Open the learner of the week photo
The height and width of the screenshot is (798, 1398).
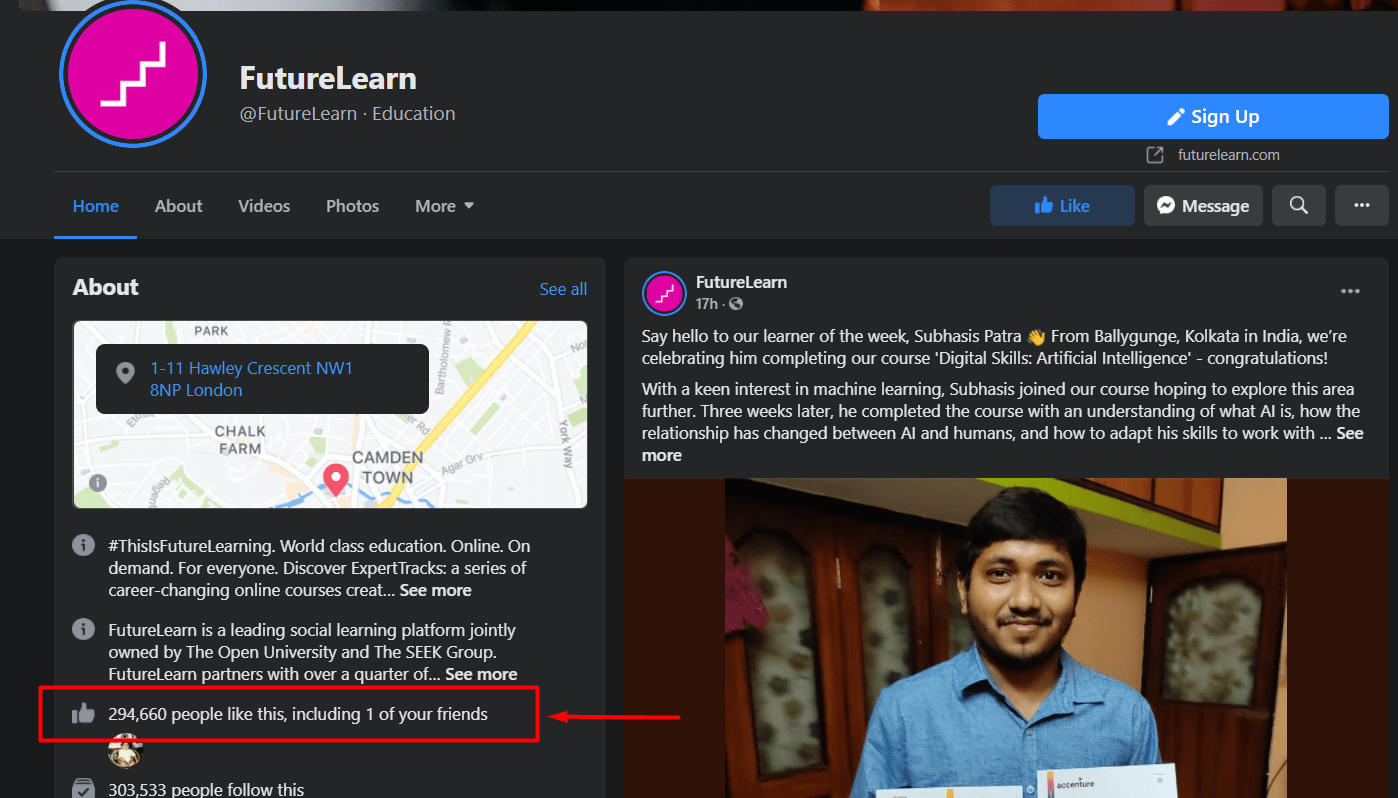pyautogui.click(x=1005, y=638)
